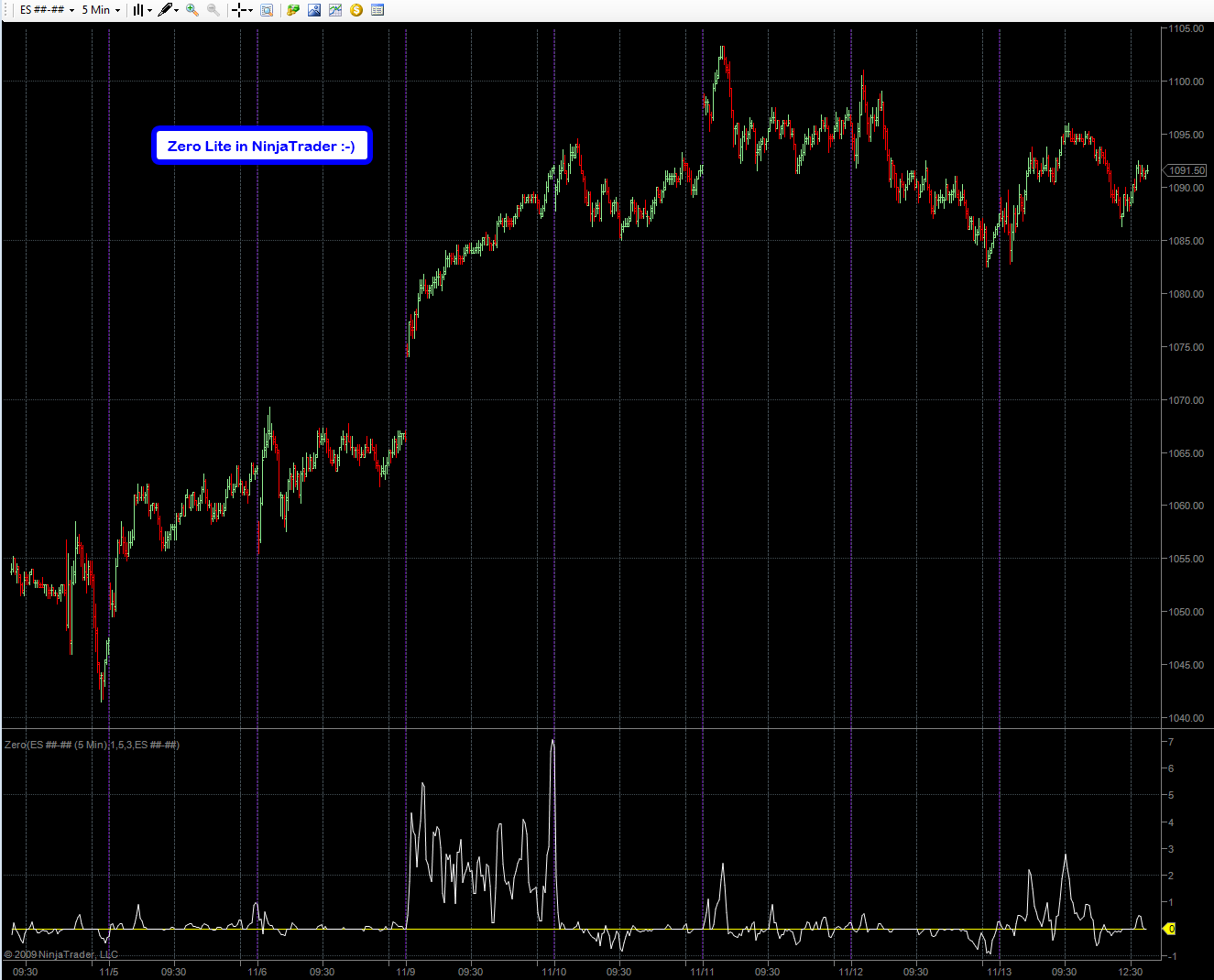Click the 1080.00 price axis label

1186,294
